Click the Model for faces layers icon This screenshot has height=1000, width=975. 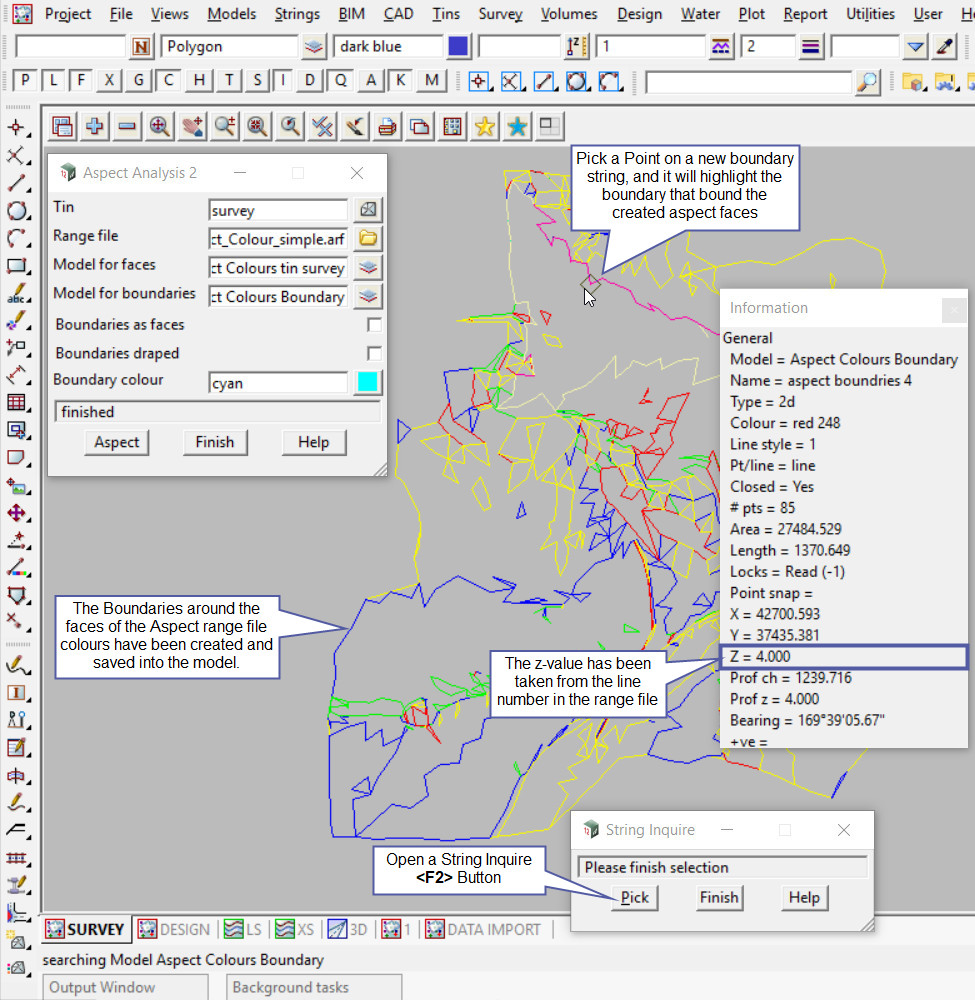(369, 267)
